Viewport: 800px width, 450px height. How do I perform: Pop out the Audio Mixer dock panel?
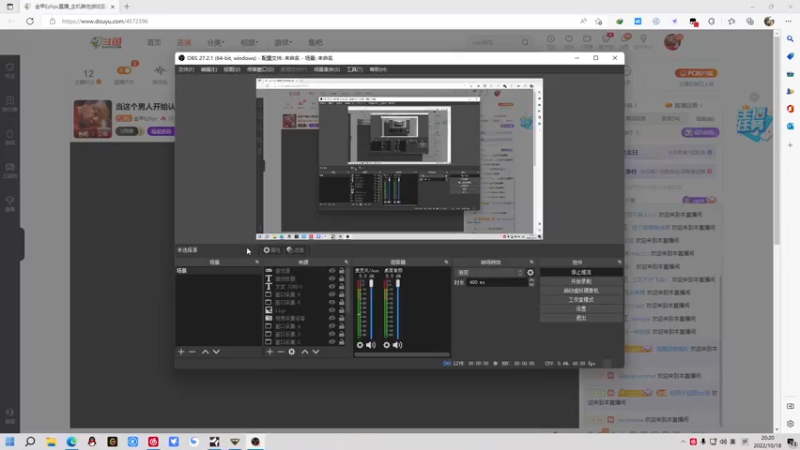tap(446, 262)
